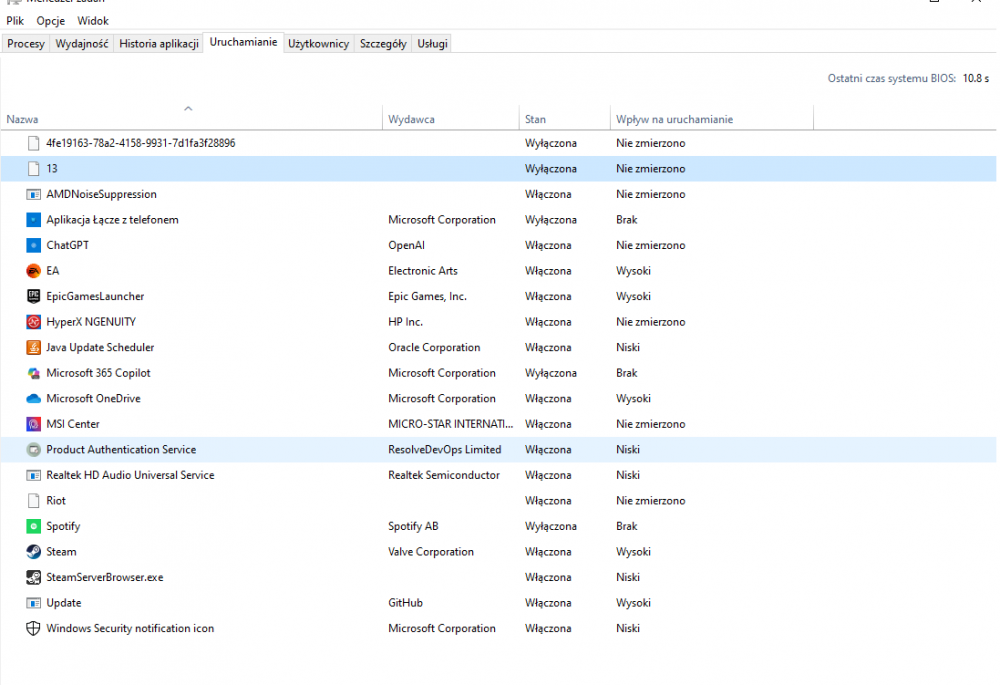1000x685 pixels.
Task: Click the Microsoft 365 Copilot icon
Action: point(33,373)
